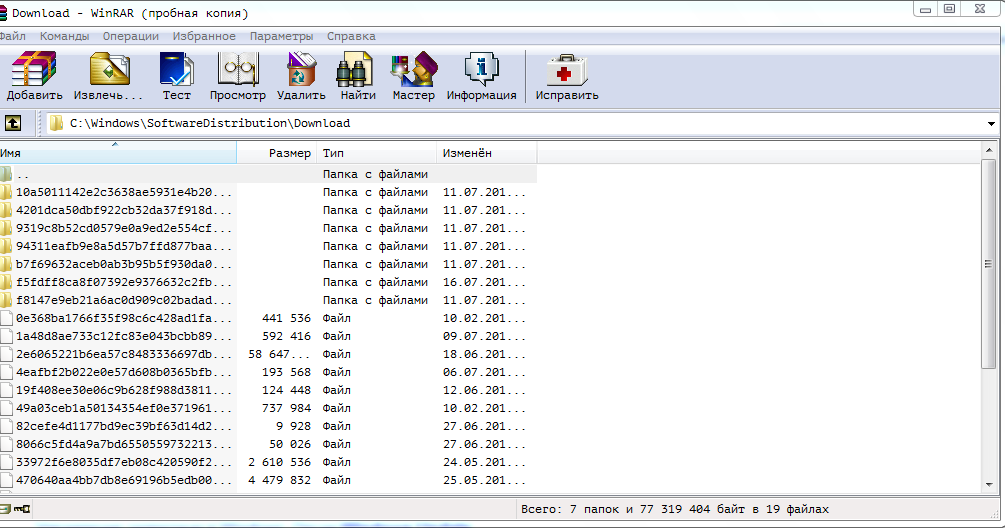This screenshot has width=1005, height=528.
Task: Click the date 25.05.201... cell
Action: [x=484, y=480]
